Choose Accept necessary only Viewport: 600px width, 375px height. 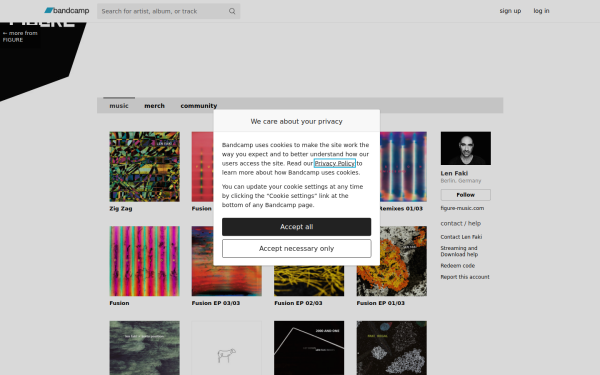(297, 249)
